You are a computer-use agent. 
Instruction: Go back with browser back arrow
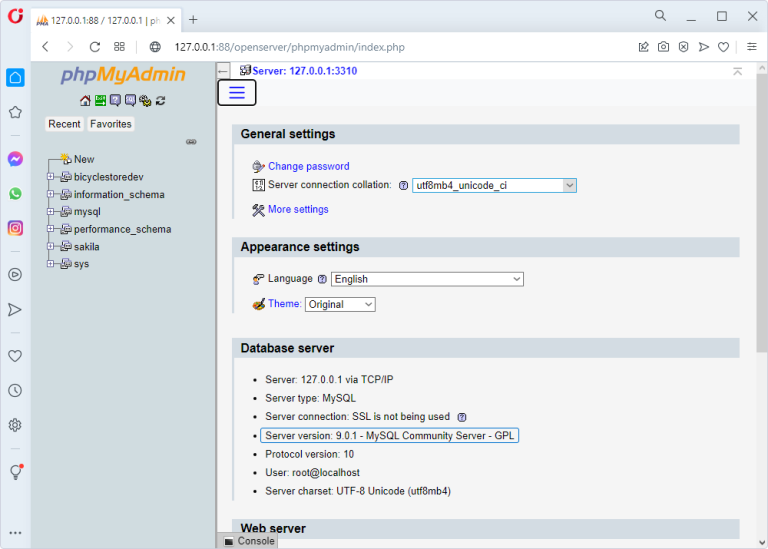coord(46,47)
